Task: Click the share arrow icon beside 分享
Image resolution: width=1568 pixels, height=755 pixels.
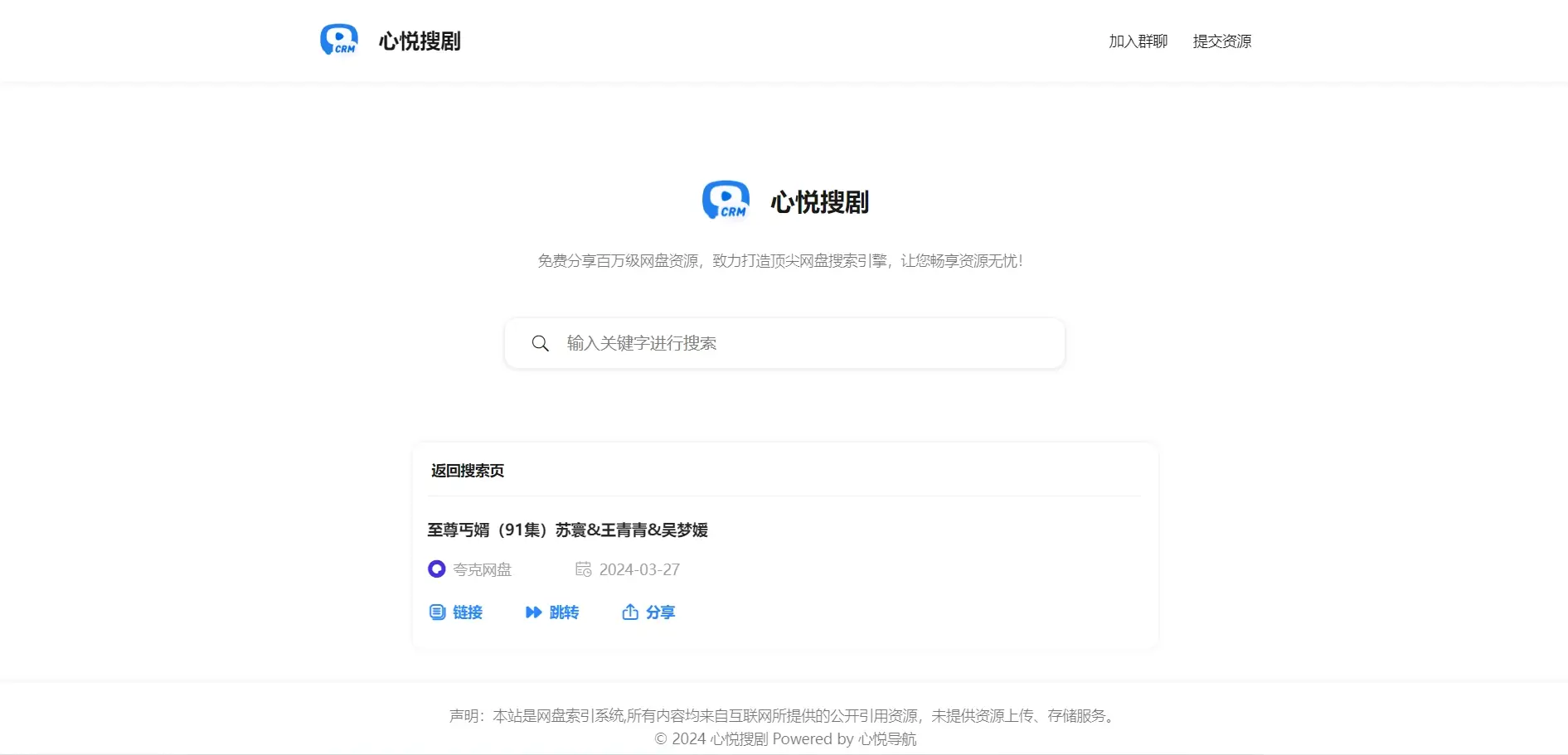Action: click(630, 612)
